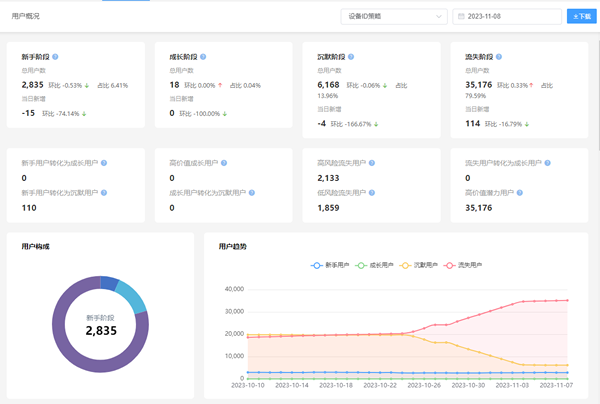Click the 用户构成 panel title
This screenshot has width=600, height=404.
pyautogui.click(x=36, y=246)
